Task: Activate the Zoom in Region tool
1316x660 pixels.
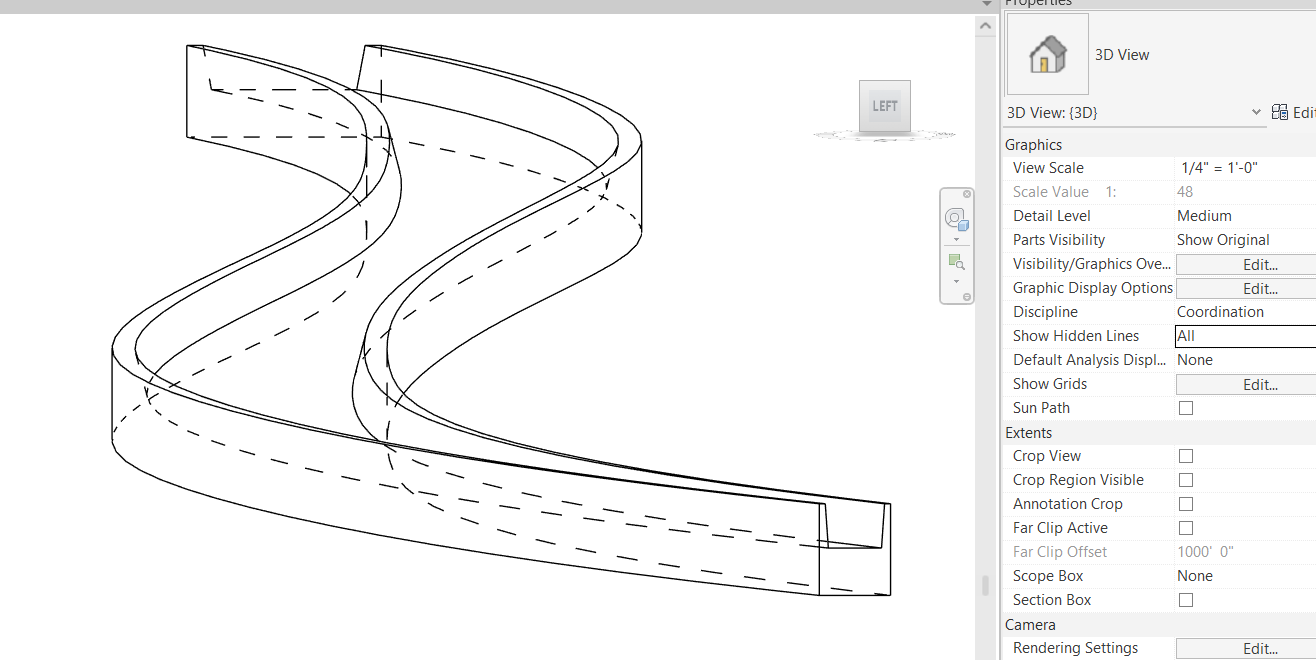Action: click(x=956, y=261)
